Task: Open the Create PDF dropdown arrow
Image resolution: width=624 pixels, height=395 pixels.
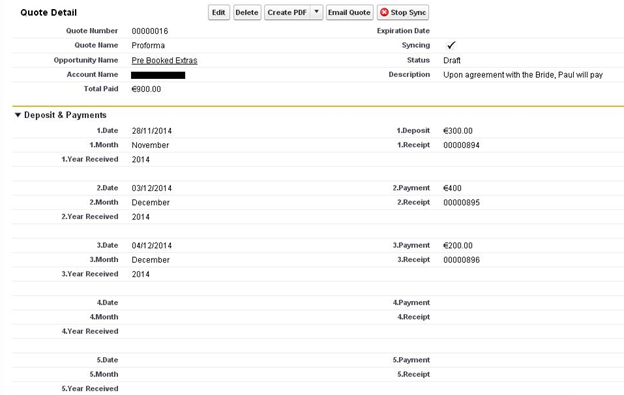Action: (x=316, y=12)
